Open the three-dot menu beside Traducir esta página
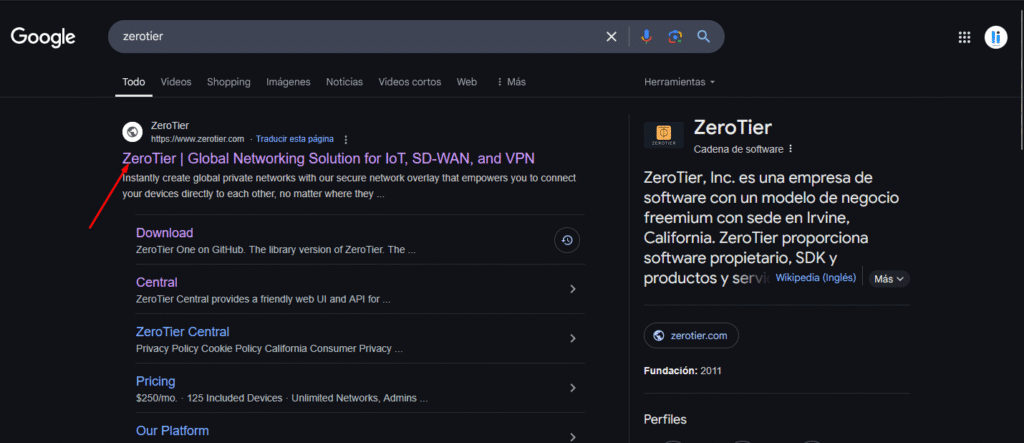Viewport: 1024px width, 443px height. tap(346, 139)
